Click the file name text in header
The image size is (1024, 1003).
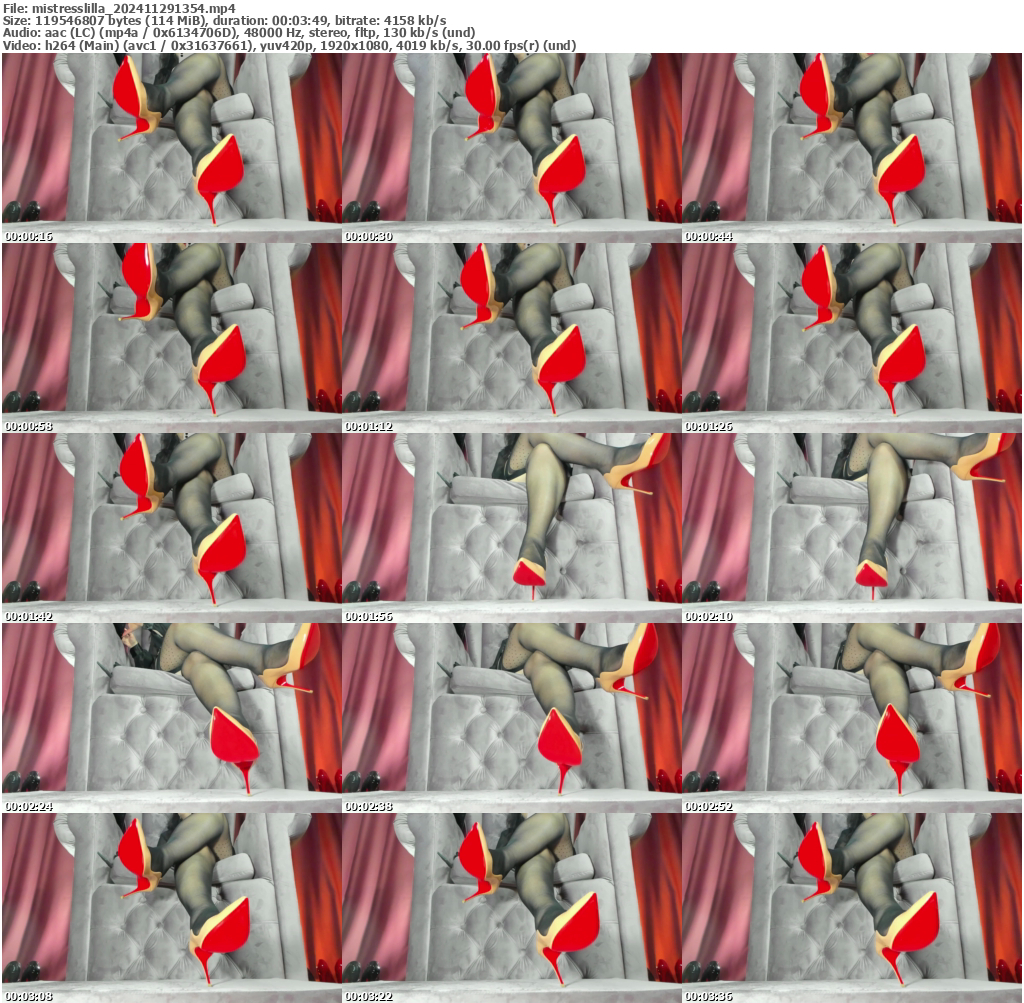[x=120, y=8]
